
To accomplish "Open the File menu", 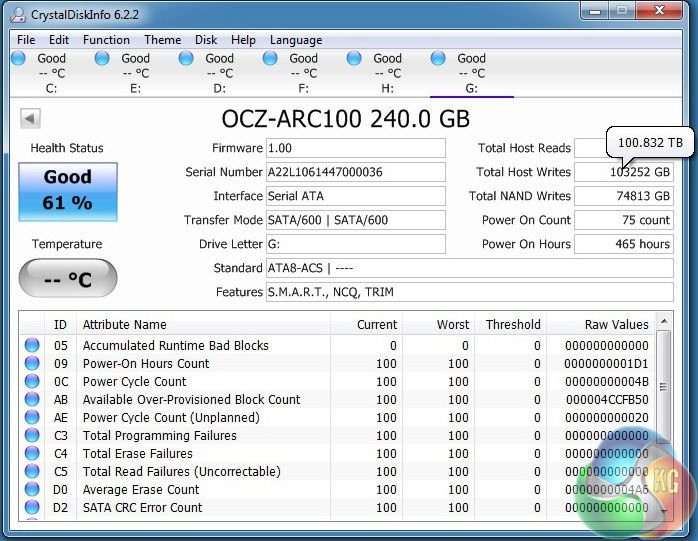I will point(26,40).
